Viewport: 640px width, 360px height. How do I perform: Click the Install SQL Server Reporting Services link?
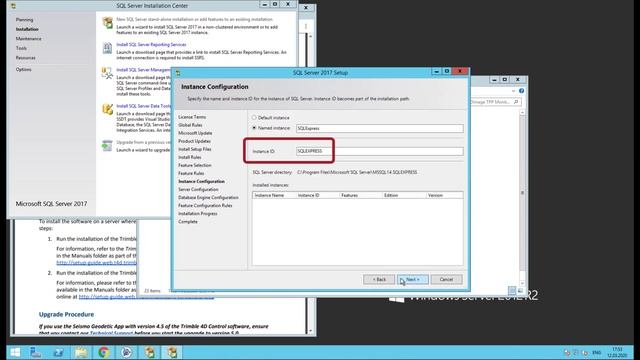151,44
